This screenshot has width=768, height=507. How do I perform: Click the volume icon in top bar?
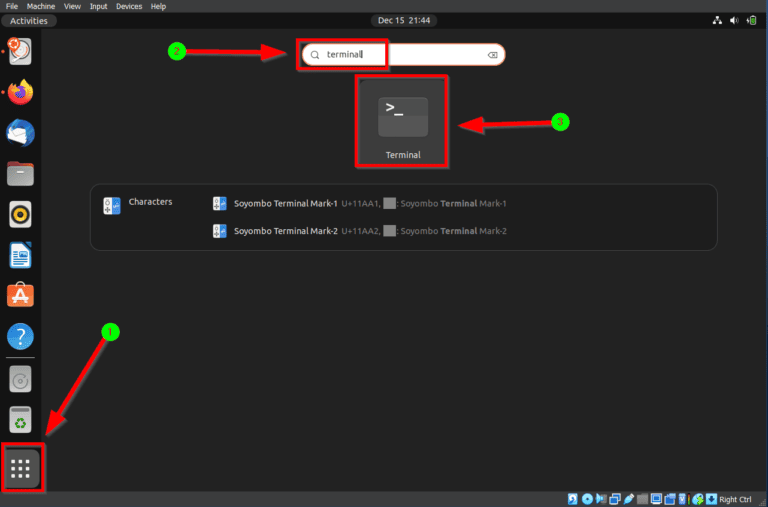(734, 21)
